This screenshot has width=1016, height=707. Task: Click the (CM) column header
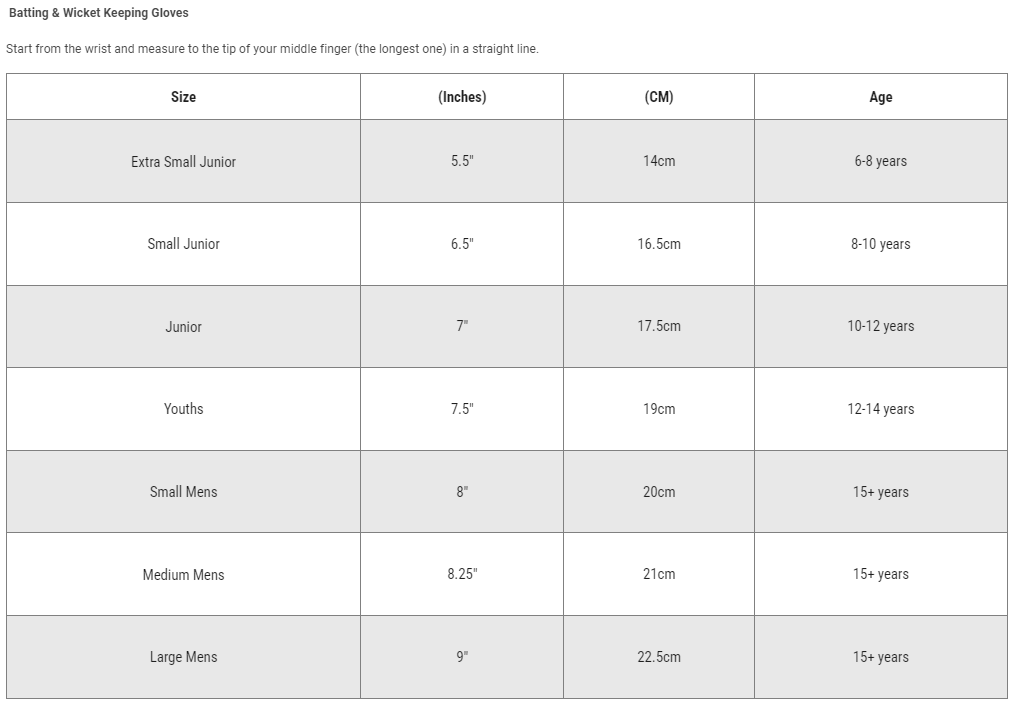[659, 97]
